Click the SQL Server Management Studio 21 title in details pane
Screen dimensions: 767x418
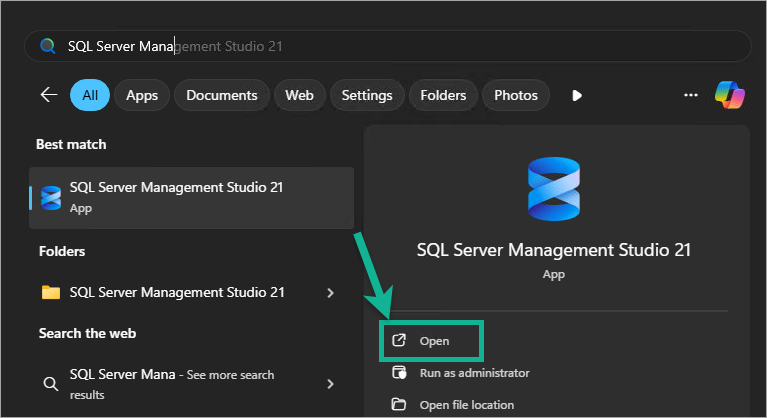[554, 250]
